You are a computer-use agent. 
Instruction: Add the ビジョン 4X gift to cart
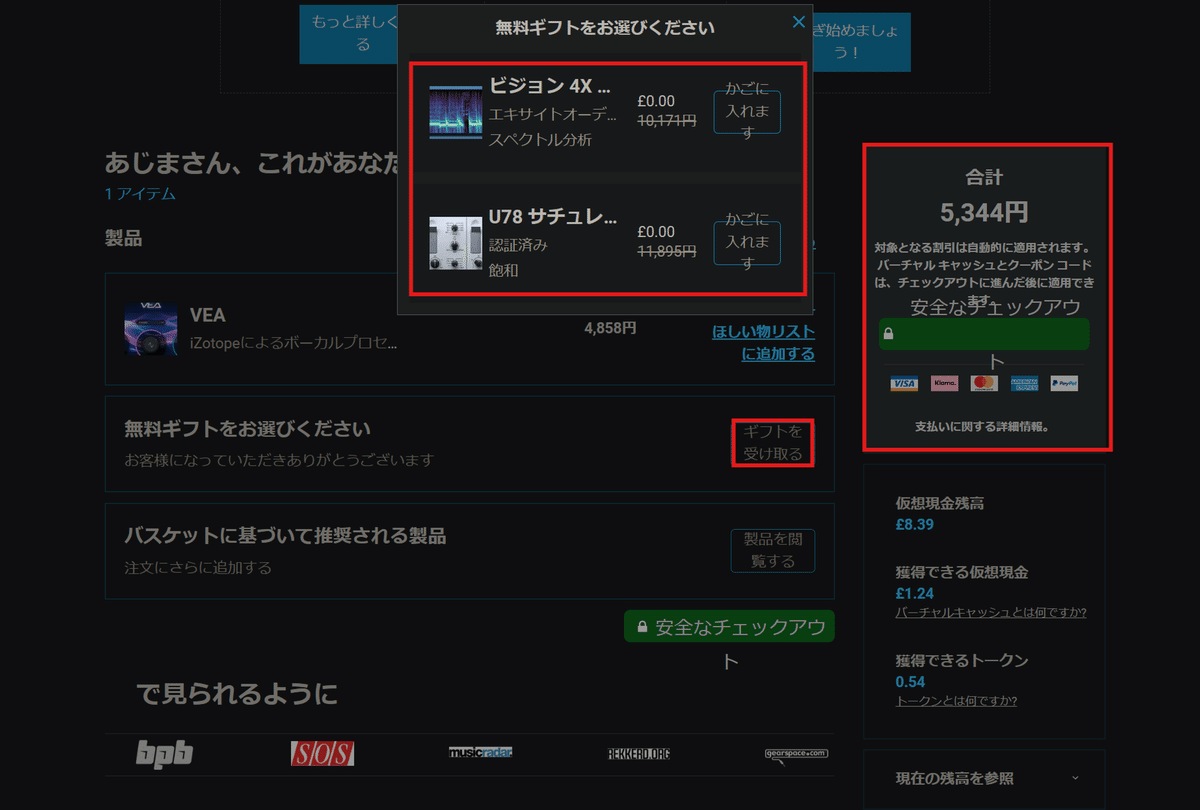[x=747, y=112]
